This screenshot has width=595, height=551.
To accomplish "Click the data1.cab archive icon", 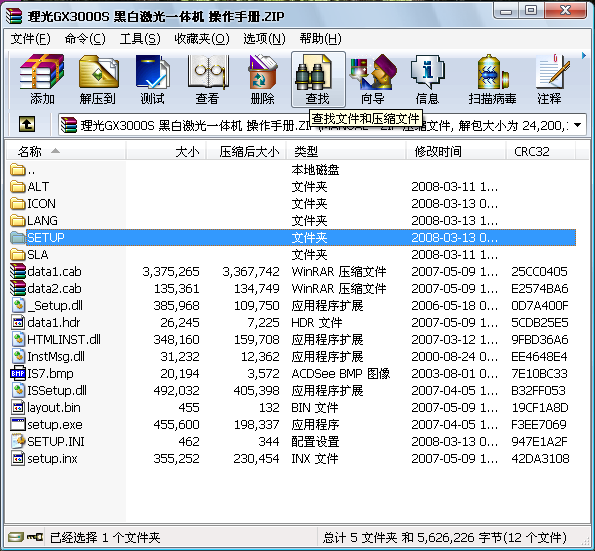I will point(17,271).
